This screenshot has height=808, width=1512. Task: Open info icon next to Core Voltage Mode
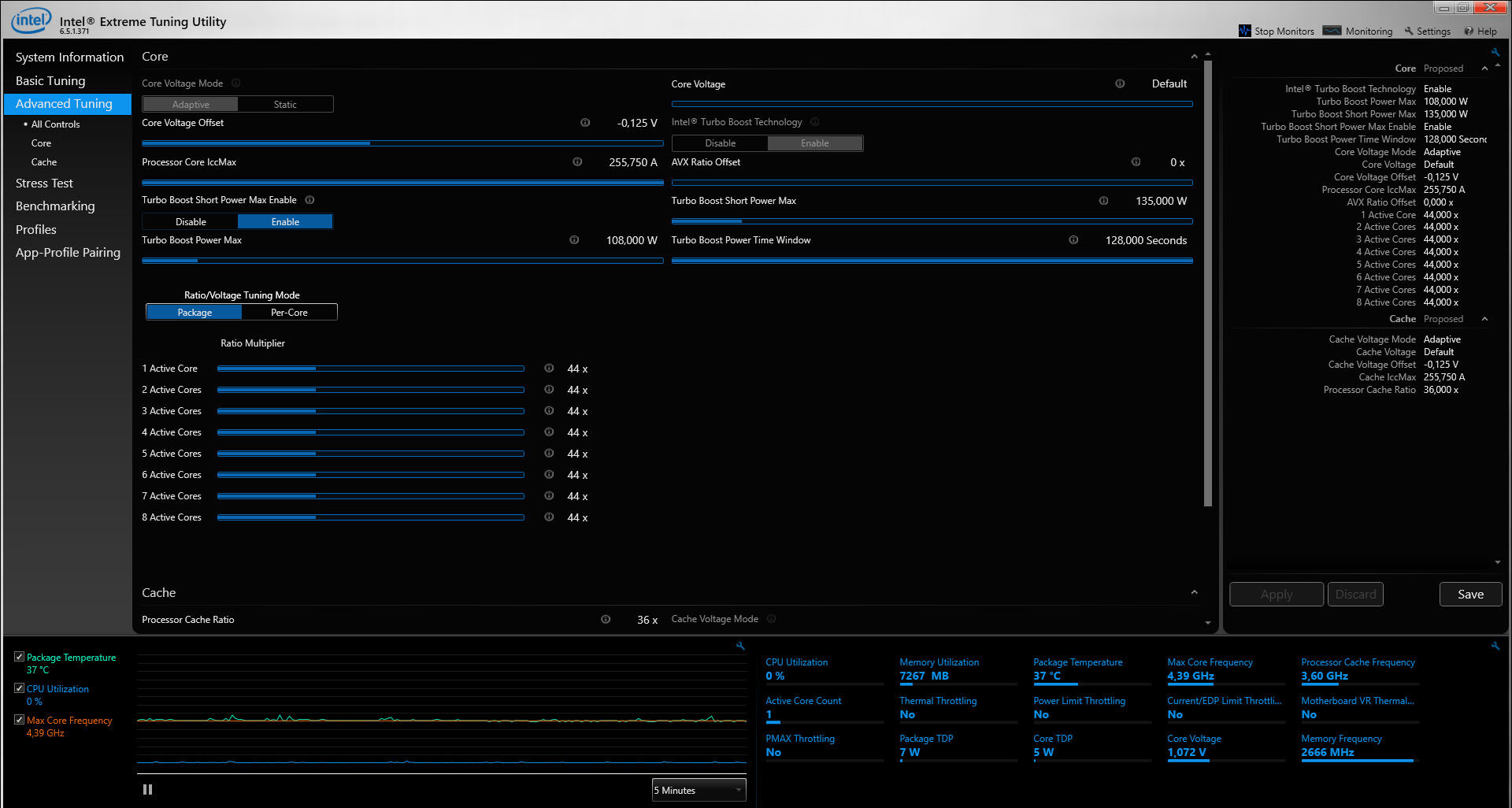(x=236, y=83)
